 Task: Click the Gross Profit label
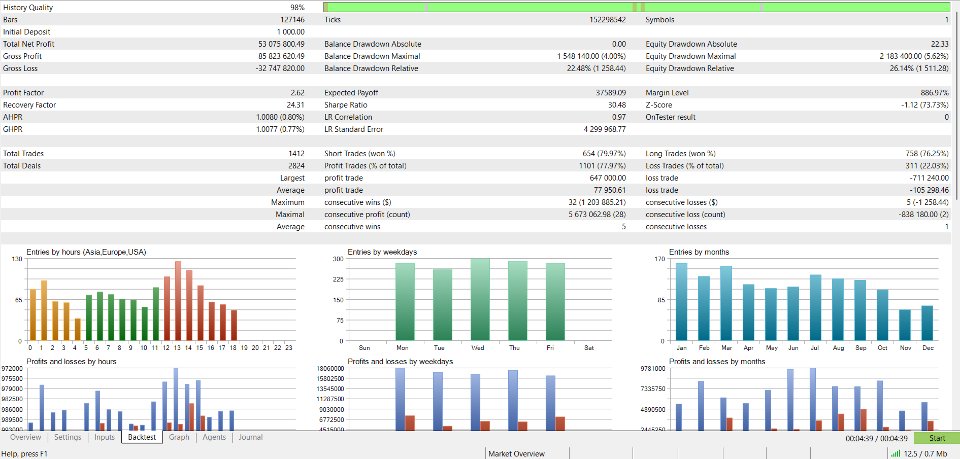pyautogui.click(x=22, y=56)
